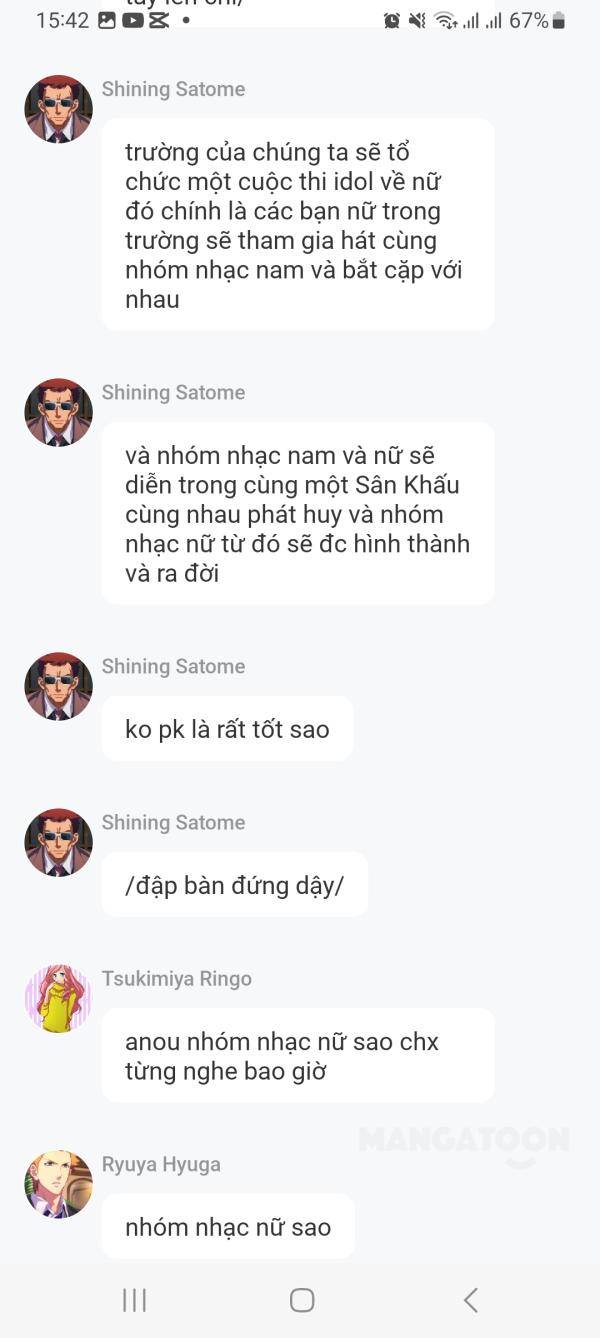600x1338 pixels.
Task: Tap the gallery notification icon in status bar
Action: [x=107, y=20]
